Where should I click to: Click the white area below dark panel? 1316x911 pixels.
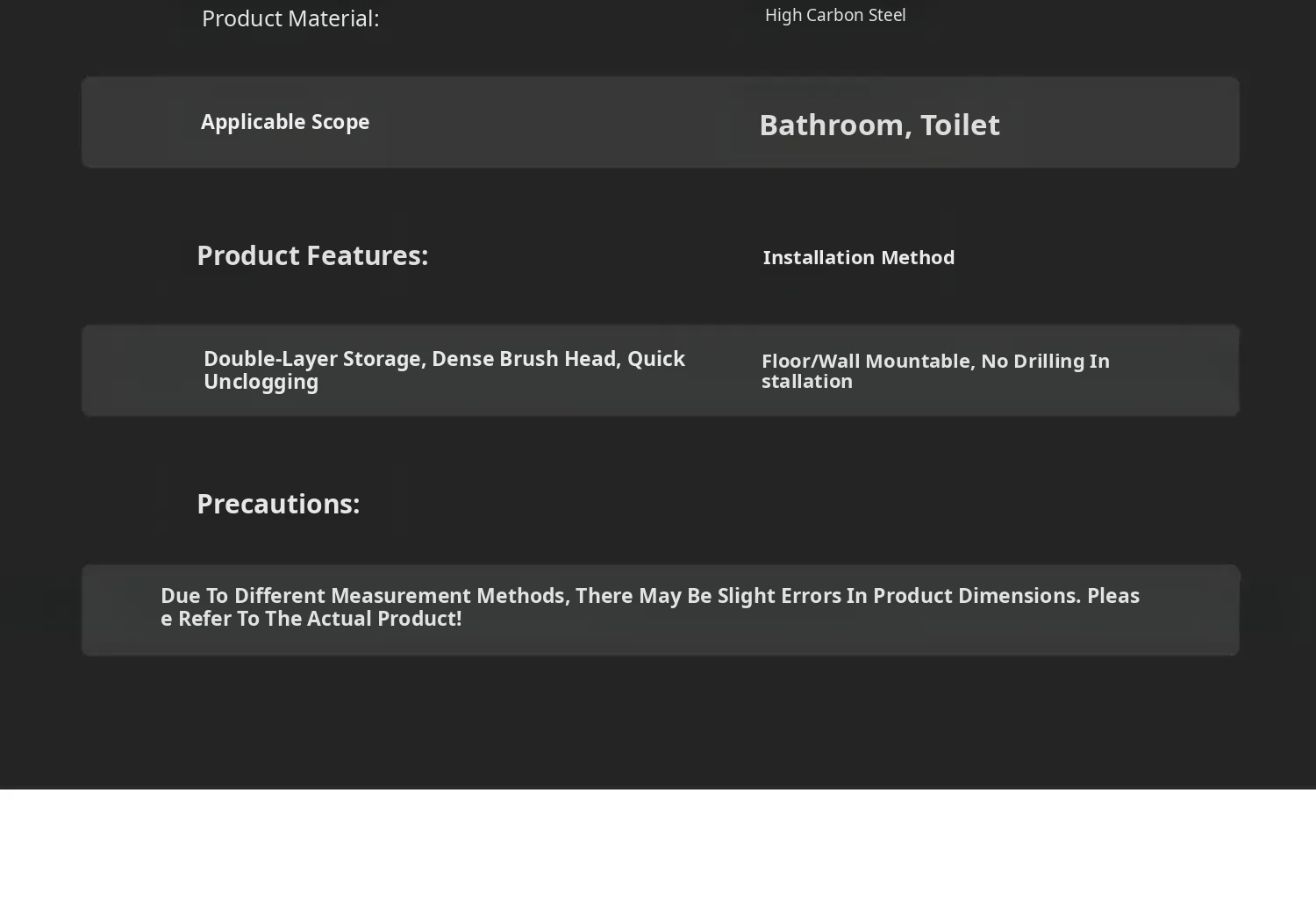click(x=658, y=850)
